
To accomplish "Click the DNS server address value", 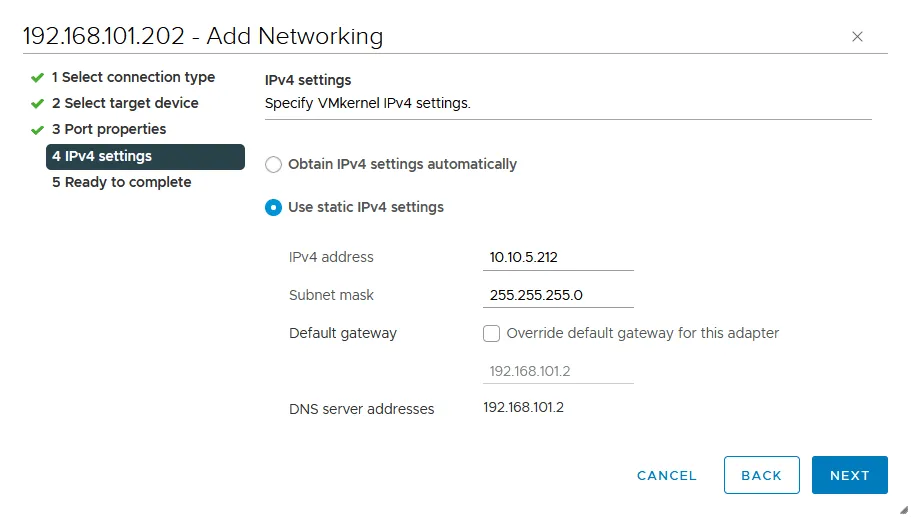I will (523, 407).
